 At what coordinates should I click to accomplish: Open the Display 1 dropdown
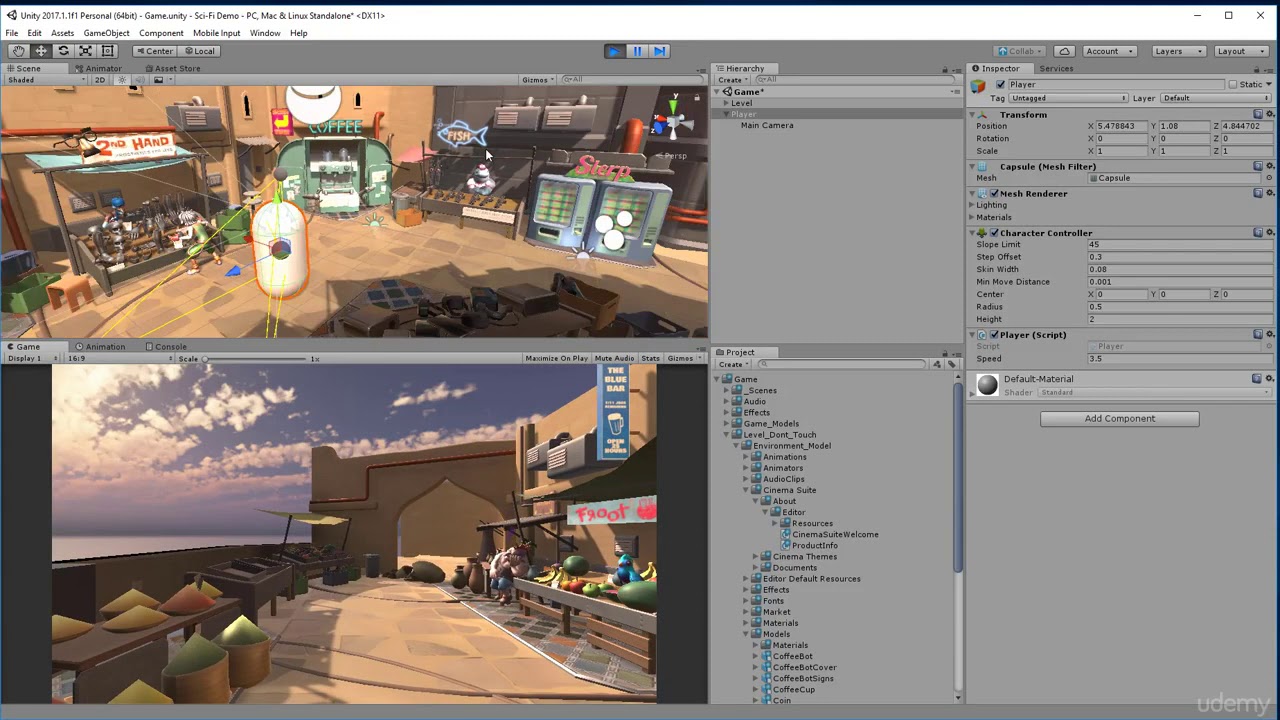tap(32, 358)
